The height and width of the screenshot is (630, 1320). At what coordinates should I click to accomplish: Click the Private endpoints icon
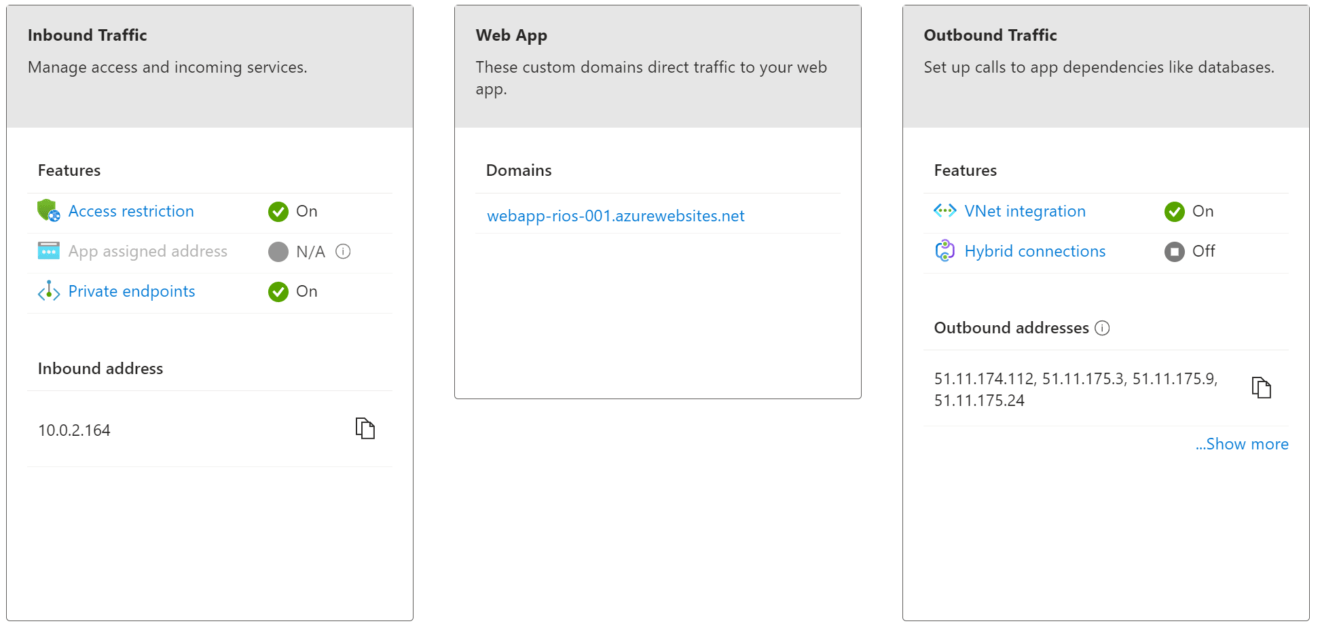click(48, 291)
